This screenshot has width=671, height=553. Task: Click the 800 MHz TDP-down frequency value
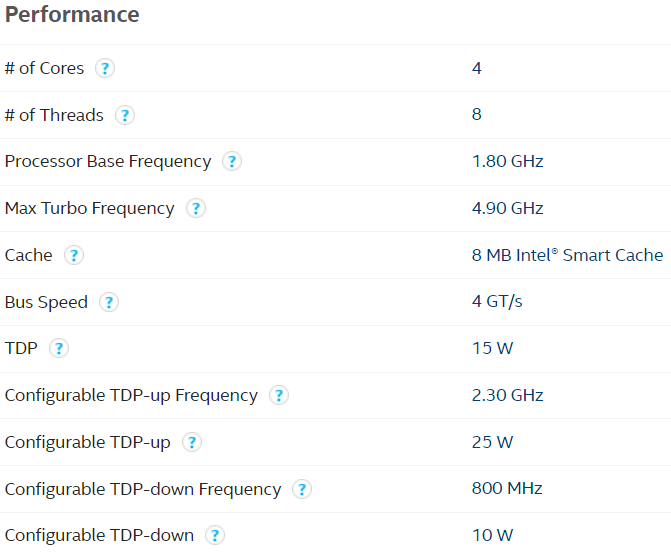tap(507, 488)
